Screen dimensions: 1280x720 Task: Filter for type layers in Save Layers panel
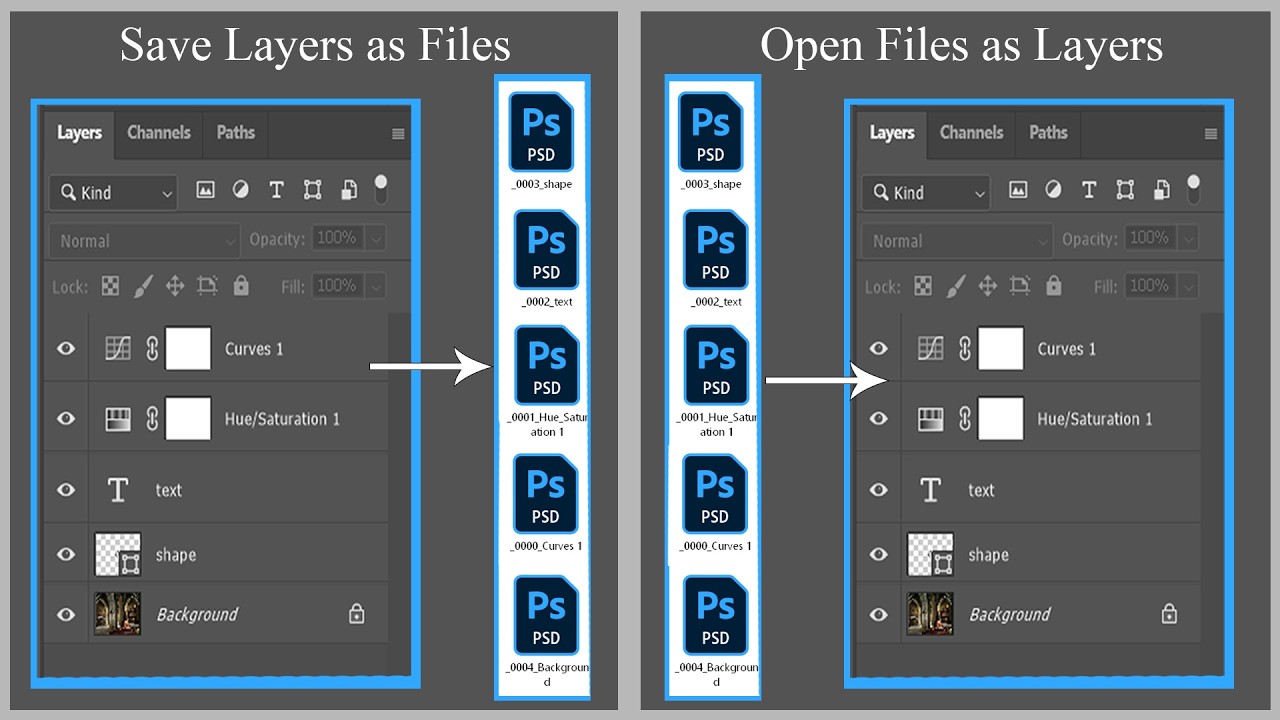277,190
